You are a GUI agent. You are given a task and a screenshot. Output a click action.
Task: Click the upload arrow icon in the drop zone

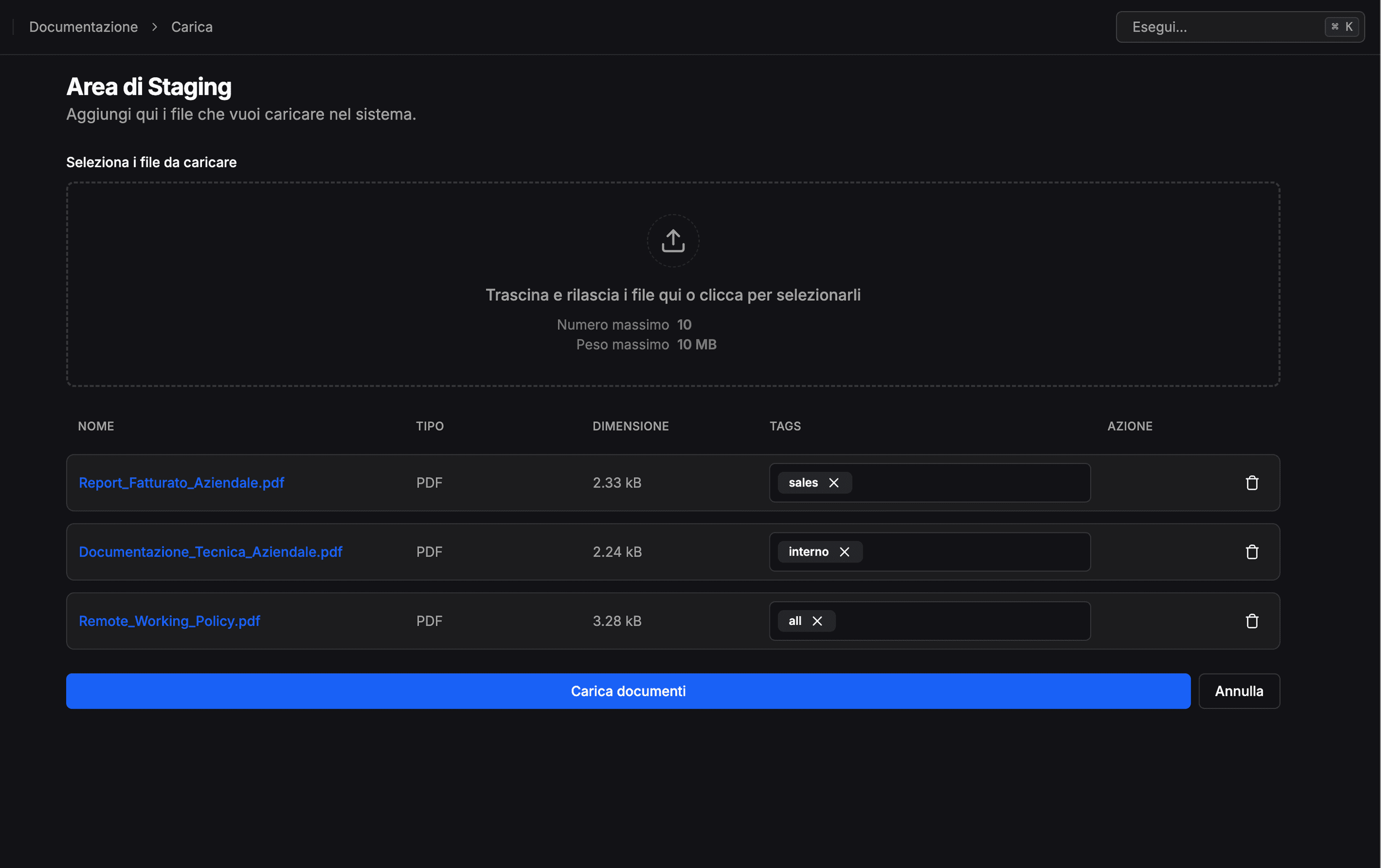point(672,241)
